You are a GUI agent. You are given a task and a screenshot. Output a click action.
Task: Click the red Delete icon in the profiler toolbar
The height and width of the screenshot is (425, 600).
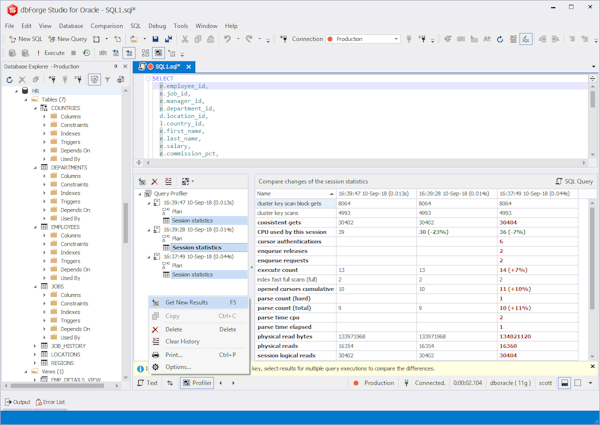point(155,181)
